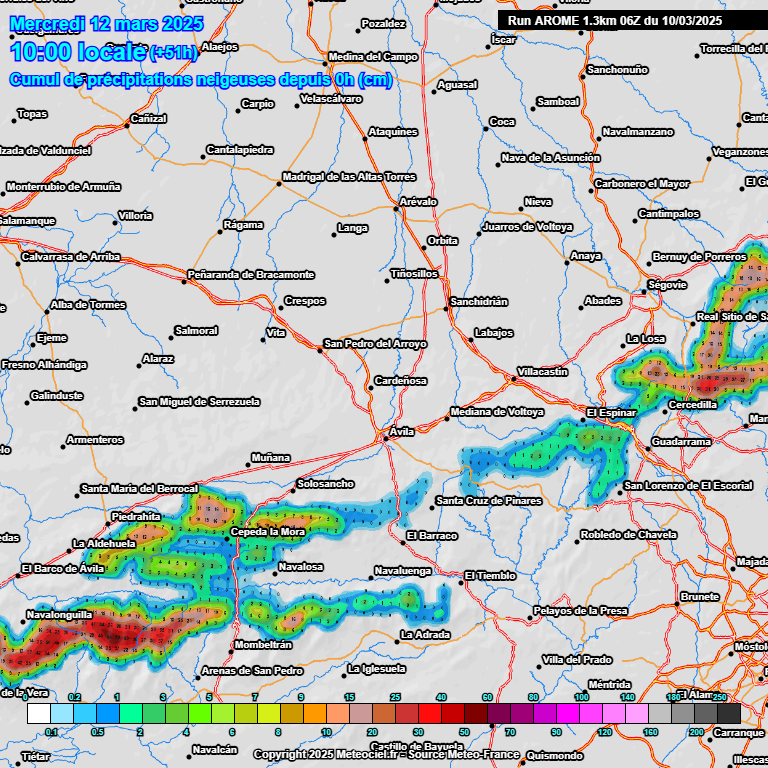Screen dimensions: 768x768
Task: Click the bright red legend swatch after 30
Action: 430,714
